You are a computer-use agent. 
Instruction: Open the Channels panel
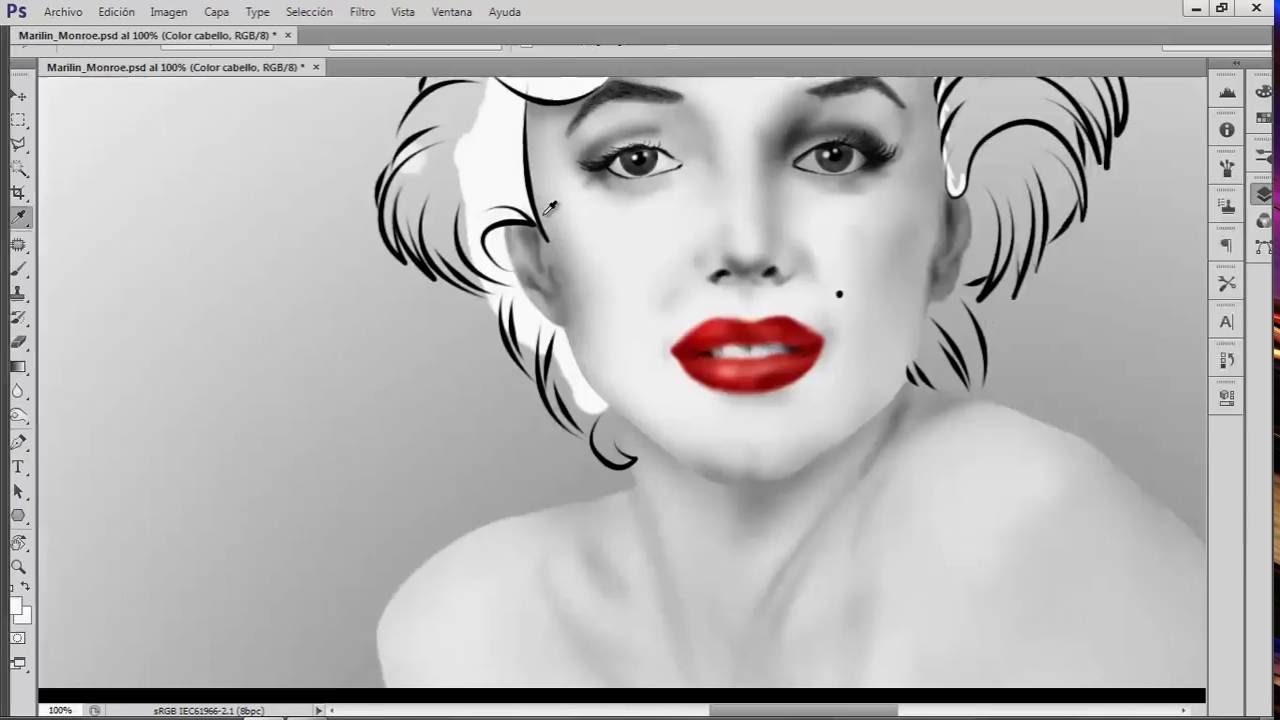click(1265, 220)
